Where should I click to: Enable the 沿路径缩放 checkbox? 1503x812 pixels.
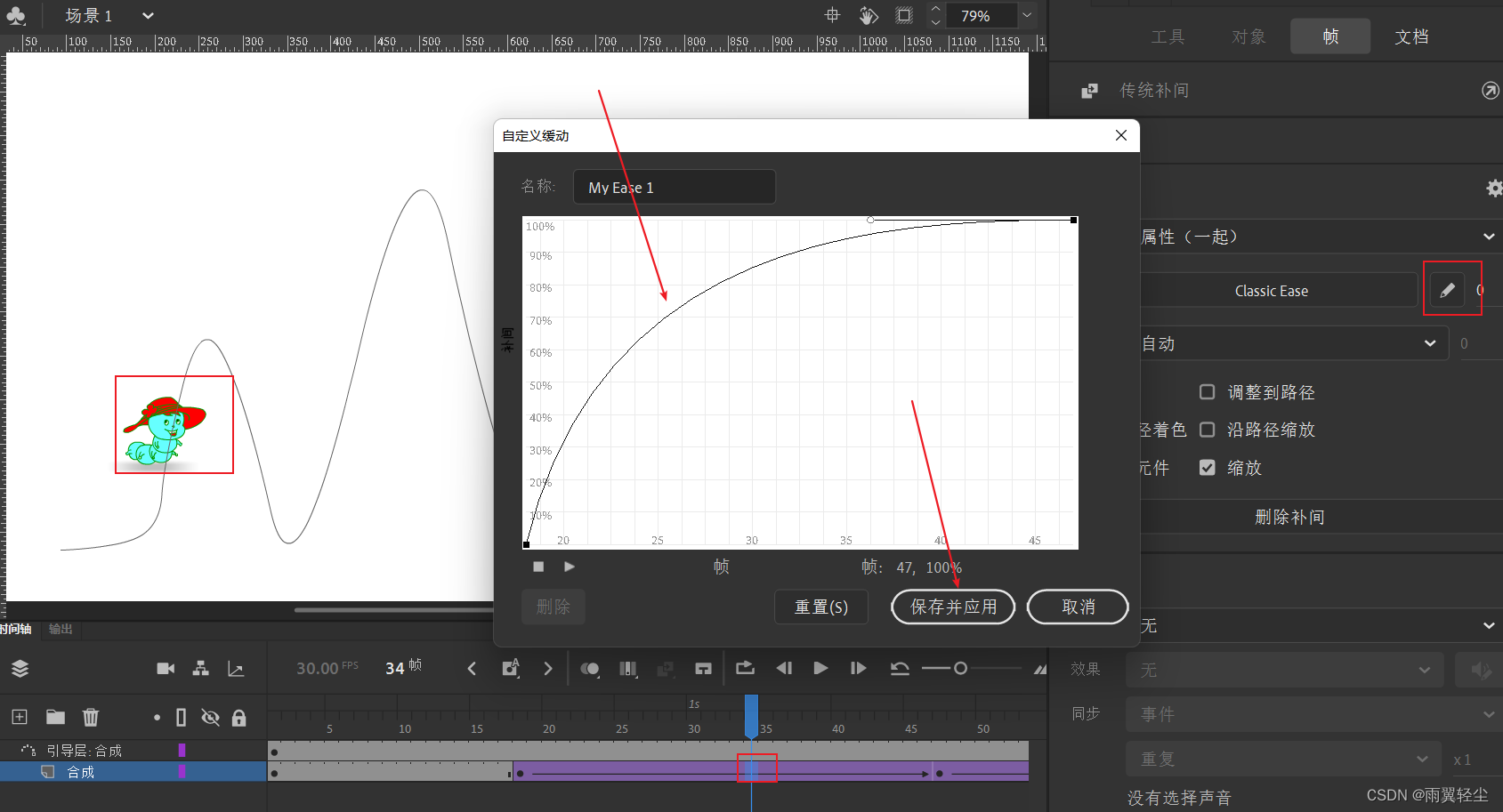[1208, 430]
